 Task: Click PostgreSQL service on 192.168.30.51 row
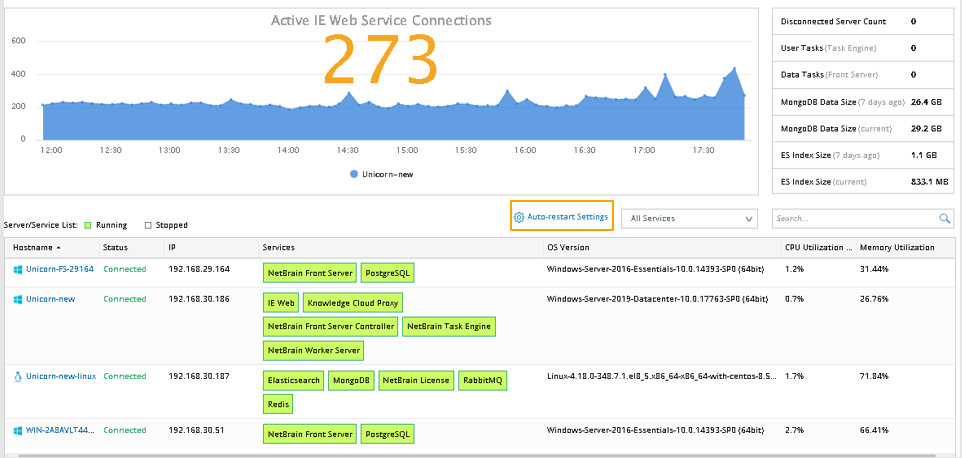(x=388, y=434)
